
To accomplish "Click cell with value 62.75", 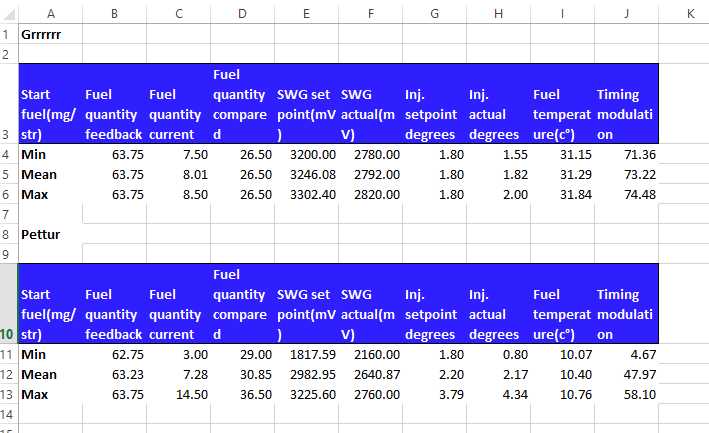I will (x=114, y=354).
